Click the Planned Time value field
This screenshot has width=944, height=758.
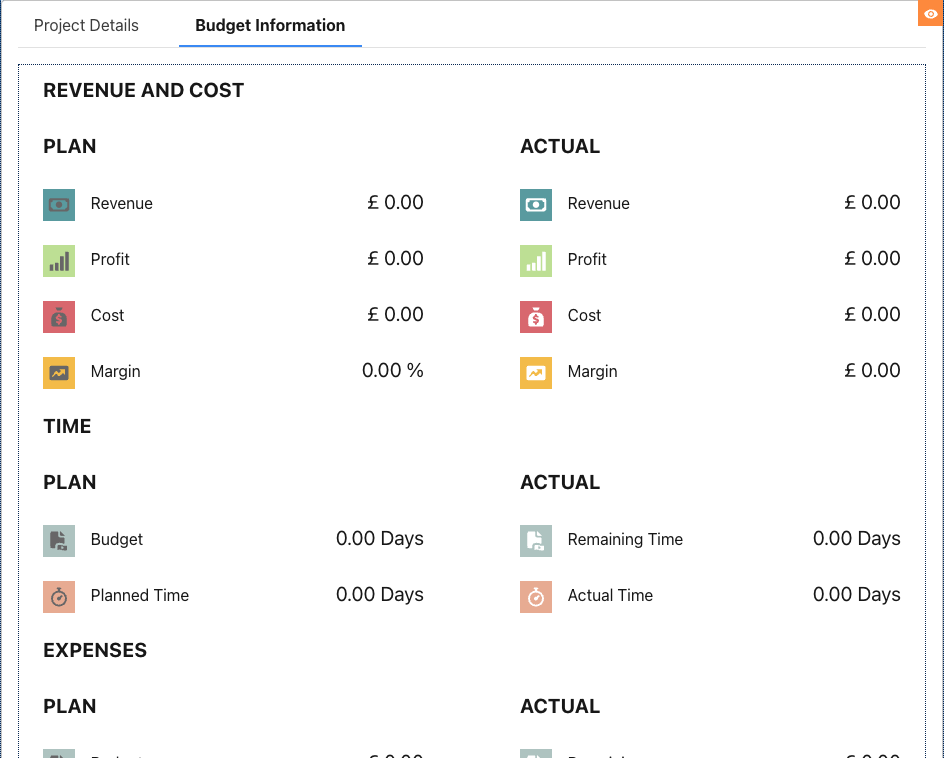point(380,594)
